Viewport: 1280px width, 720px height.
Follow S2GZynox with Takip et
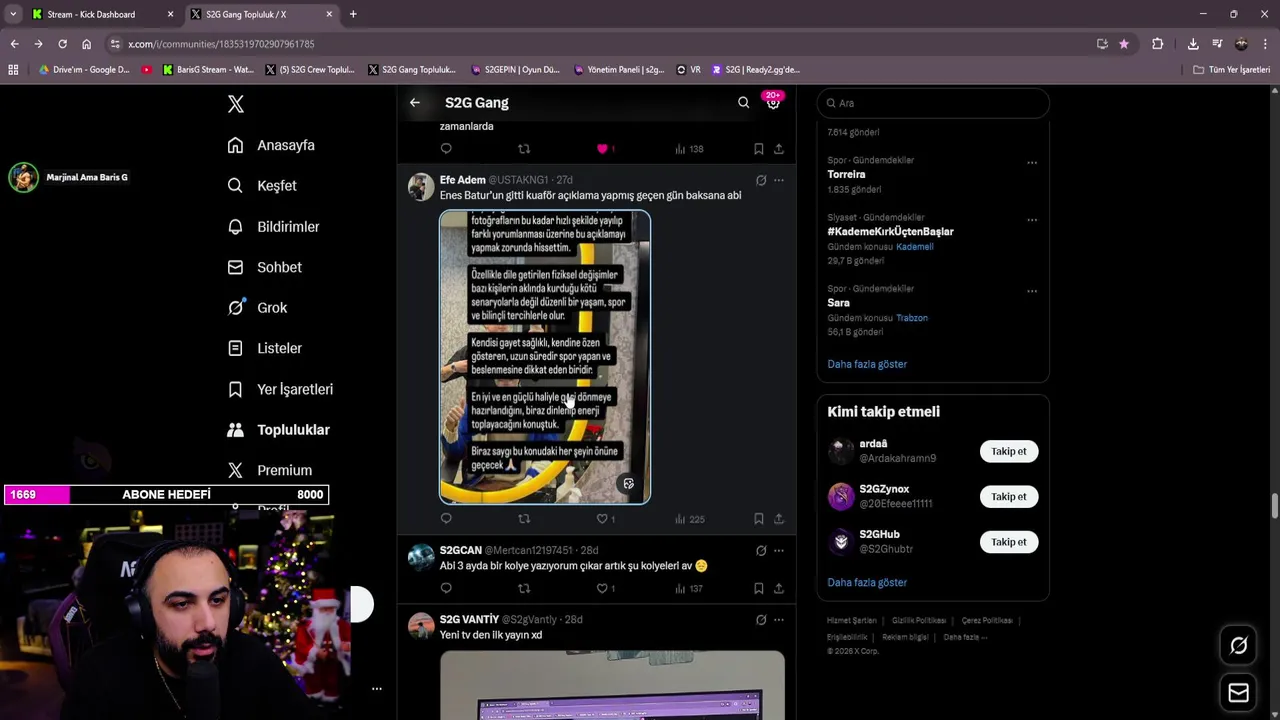pyautogui.click(x=1009, y=497)
